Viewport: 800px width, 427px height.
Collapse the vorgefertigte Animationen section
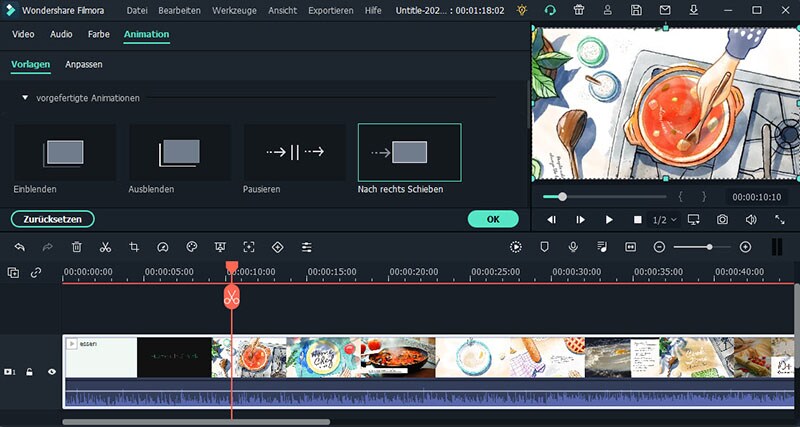pyautogui.click(x=25, y=98)
